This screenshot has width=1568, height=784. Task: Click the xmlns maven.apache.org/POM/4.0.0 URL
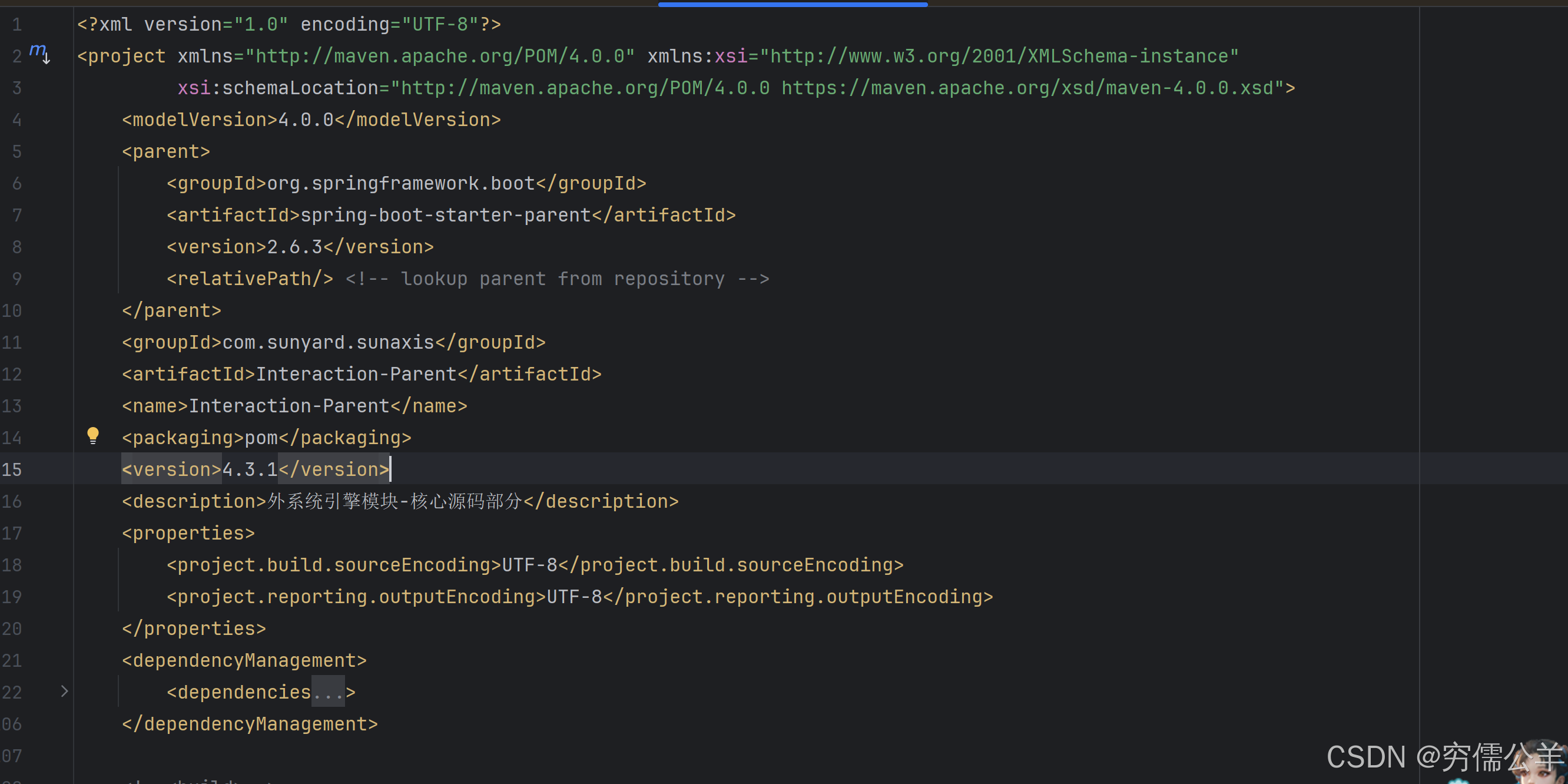point(439,57)
